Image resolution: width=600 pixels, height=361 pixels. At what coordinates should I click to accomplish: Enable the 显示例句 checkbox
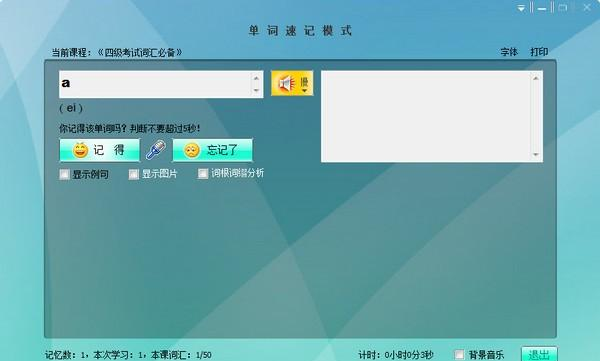tap(64, 175)
